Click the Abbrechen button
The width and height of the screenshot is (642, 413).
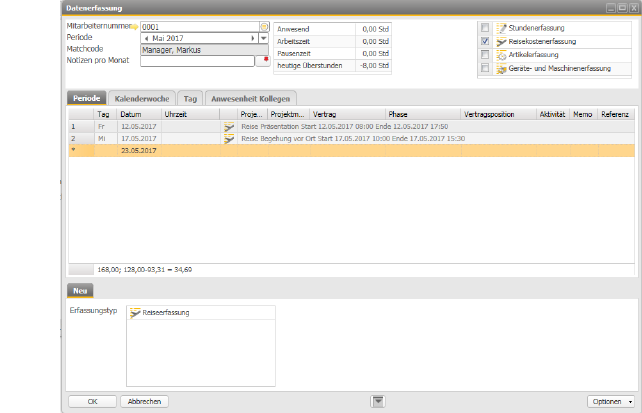pos(144,401)
